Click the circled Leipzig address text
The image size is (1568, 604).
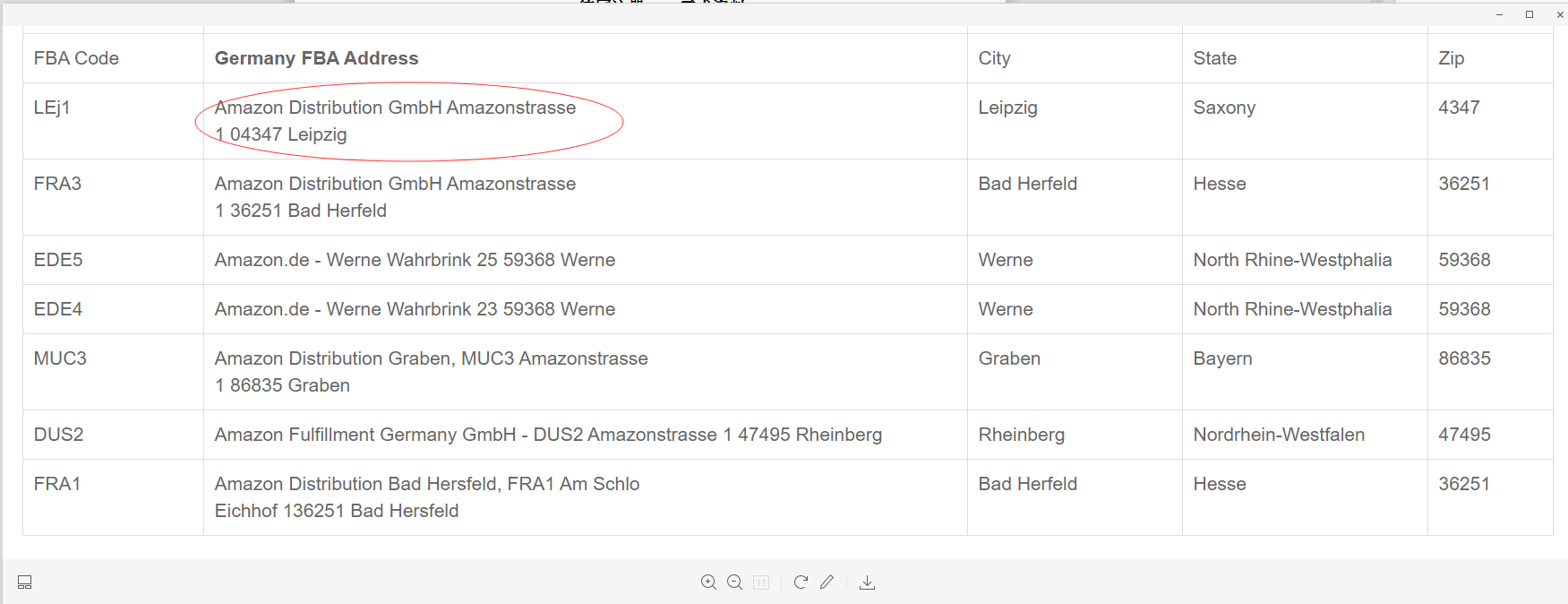pyautogui.click(x=395, y=121)
